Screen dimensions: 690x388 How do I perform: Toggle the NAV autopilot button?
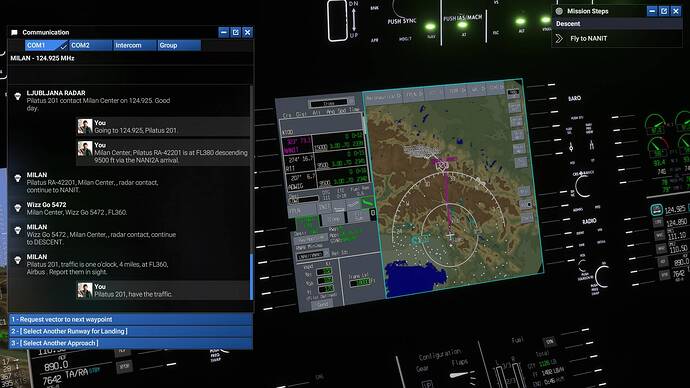(x=430, y=27)
